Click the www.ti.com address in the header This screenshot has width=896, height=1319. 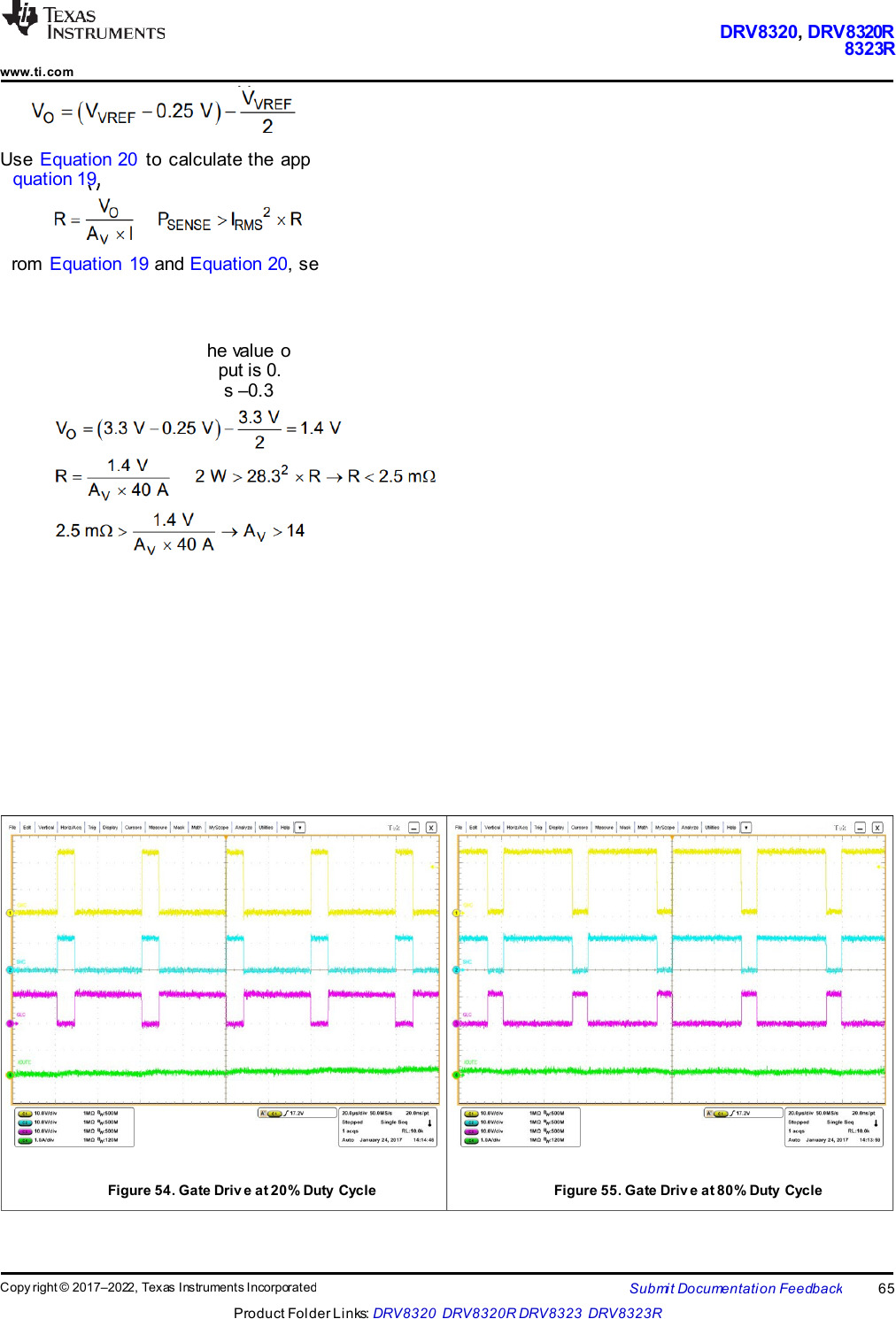(x=37, y=72)
